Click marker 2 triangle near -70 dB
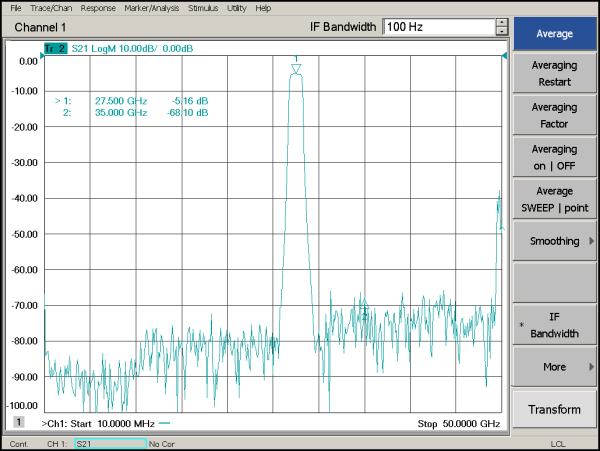 364,302
